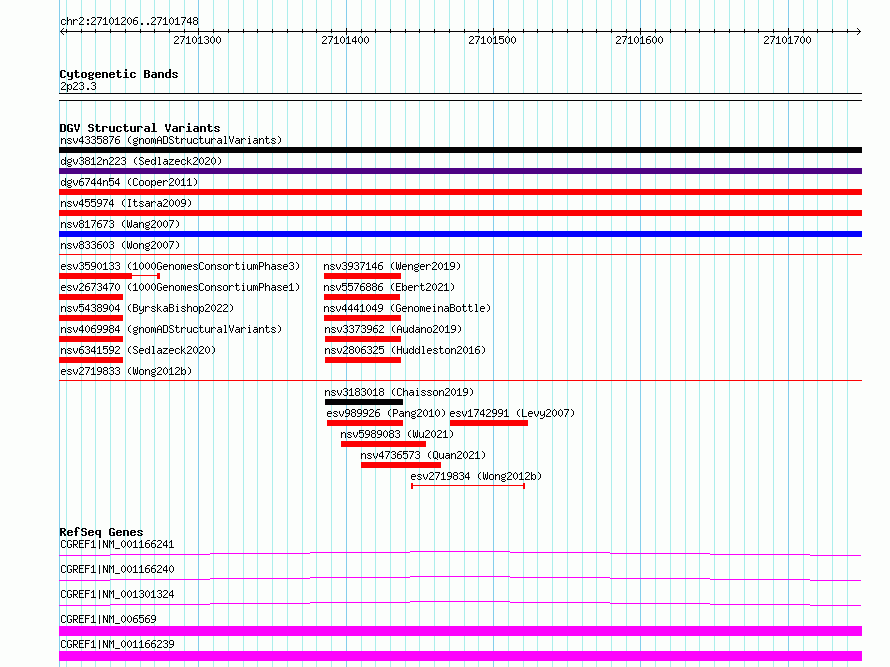Click the left arrowhead of the ruler

point(63,32)
